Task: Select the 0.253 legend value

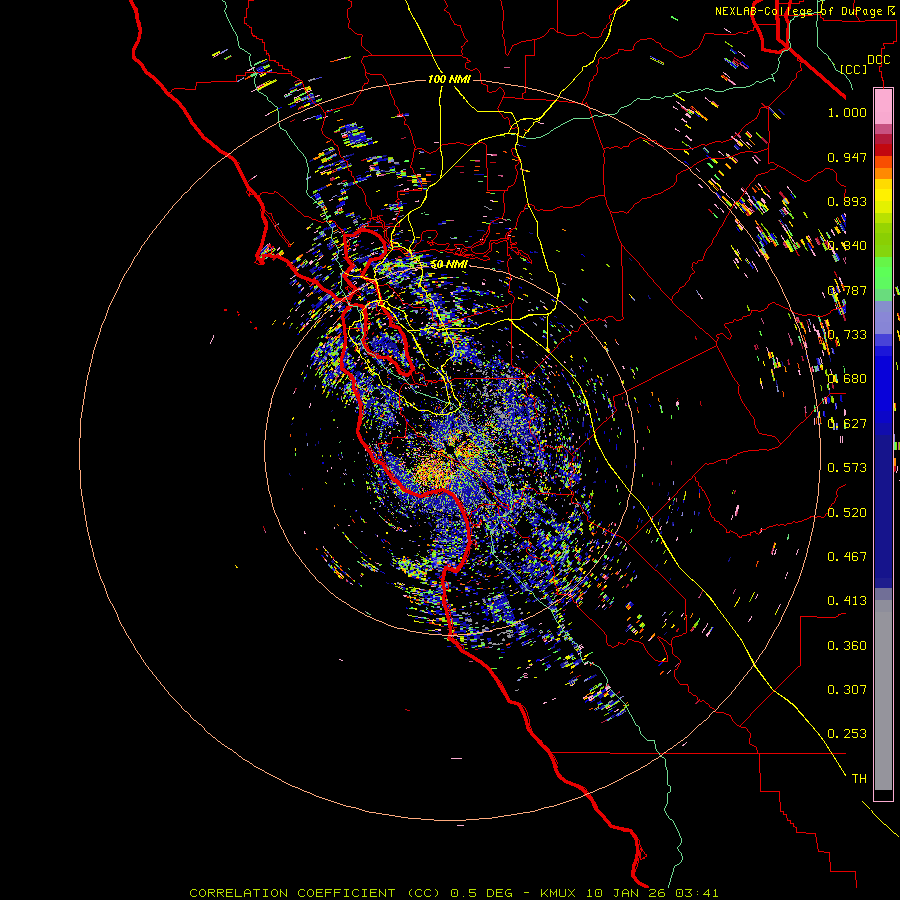Action: point(847,734)
